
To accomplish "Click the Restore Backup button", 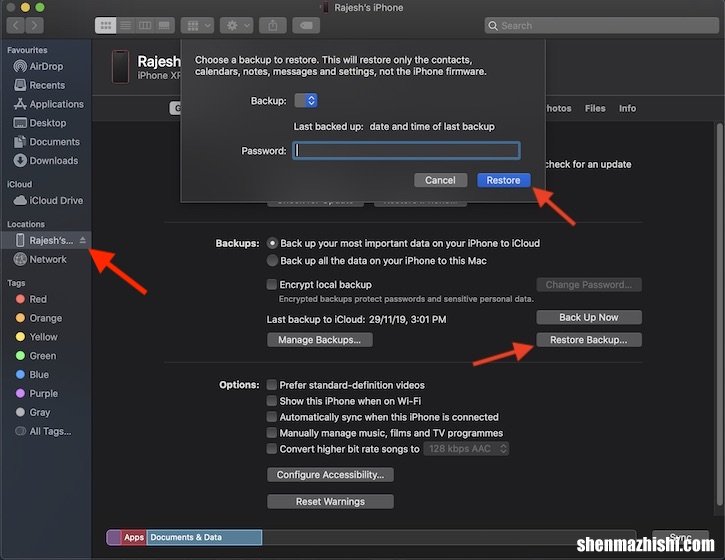I will tap(589, 340).
